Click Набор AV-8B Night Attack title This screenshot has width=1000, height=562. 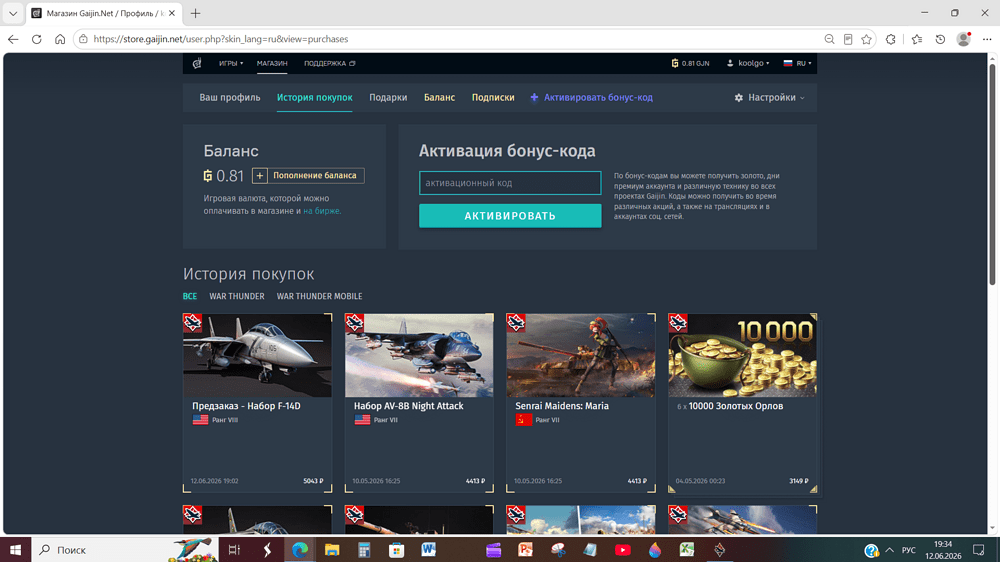tap(409, 406)
